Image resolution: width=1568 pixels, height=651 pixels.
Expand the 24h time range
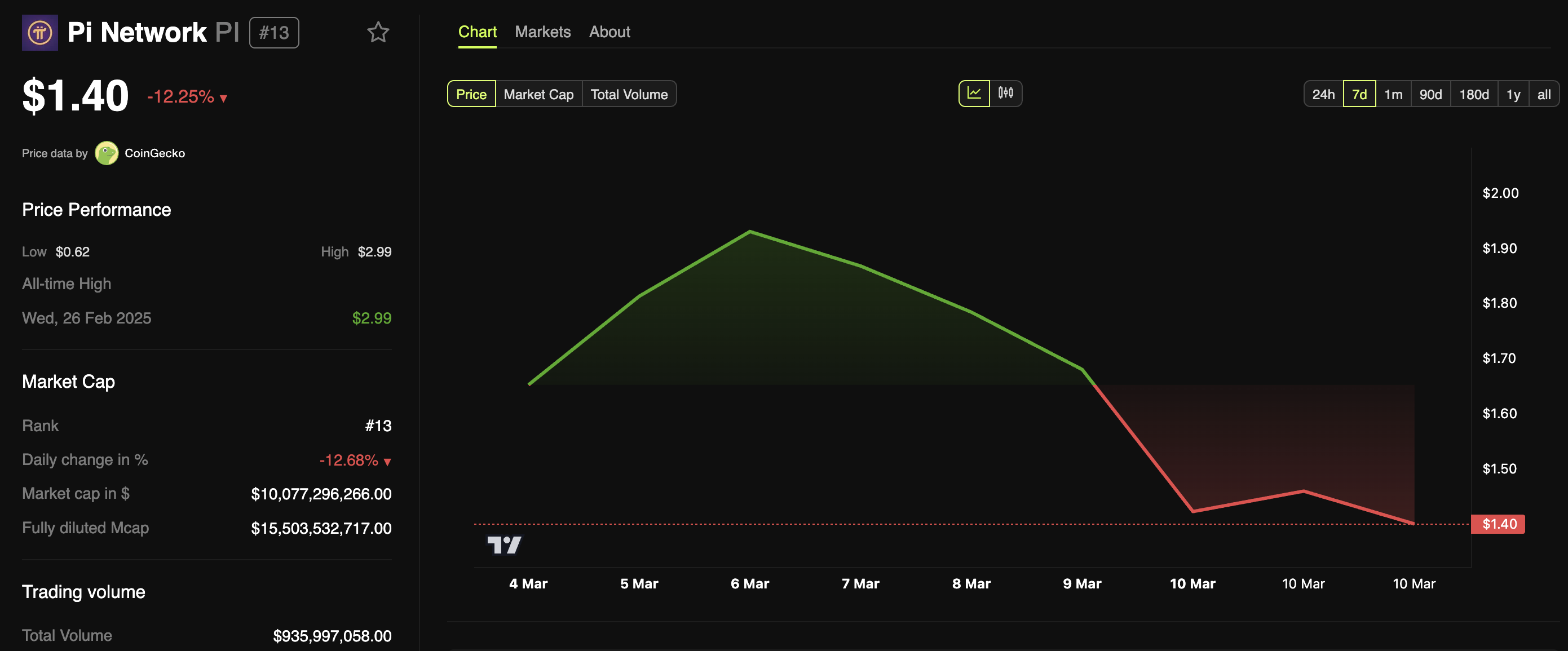tap(1321, 92)
